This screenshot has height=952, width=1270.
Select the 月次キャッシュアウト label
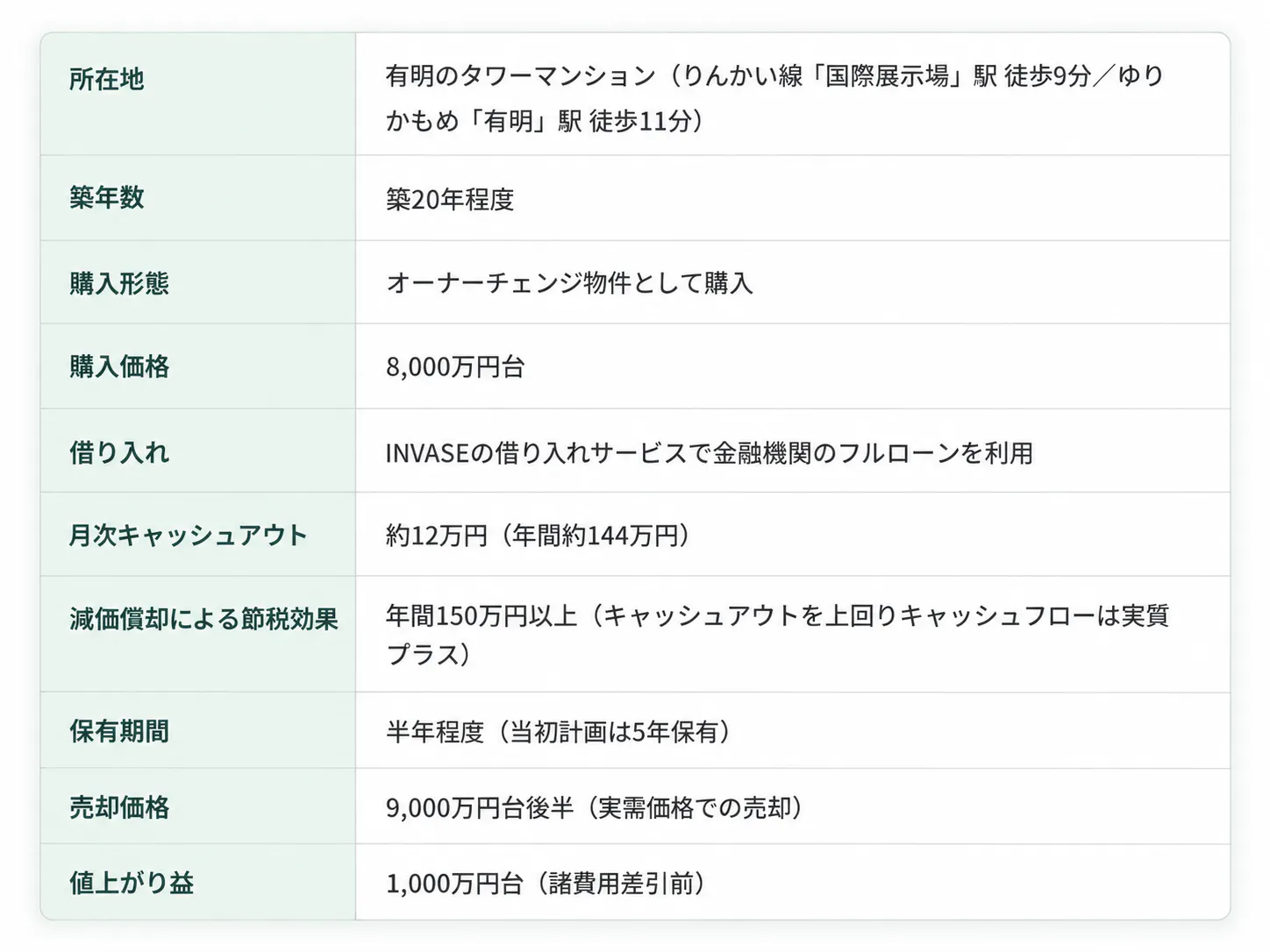188,535
